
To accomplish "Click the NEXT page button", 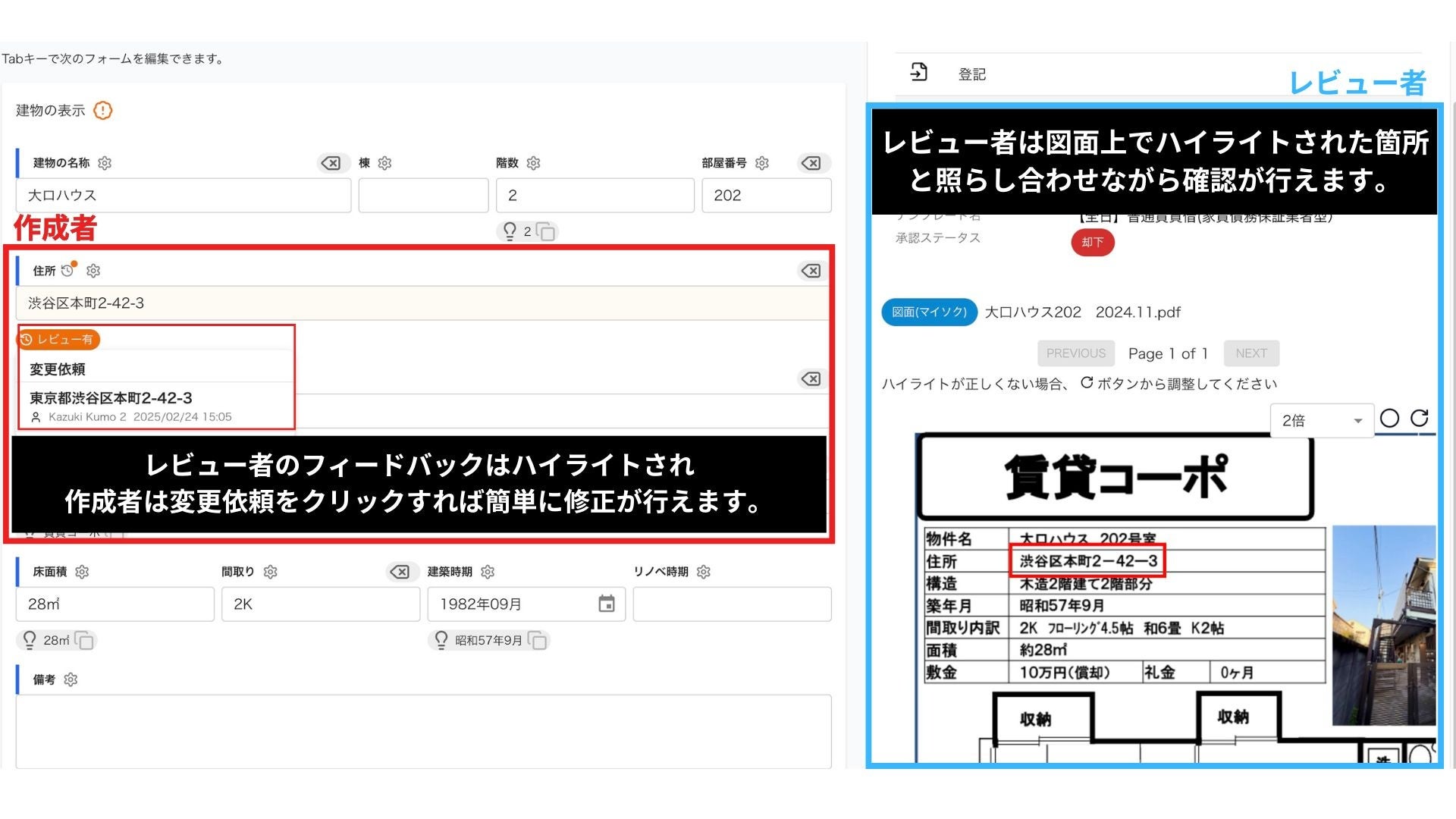I will pos(1250,353).
